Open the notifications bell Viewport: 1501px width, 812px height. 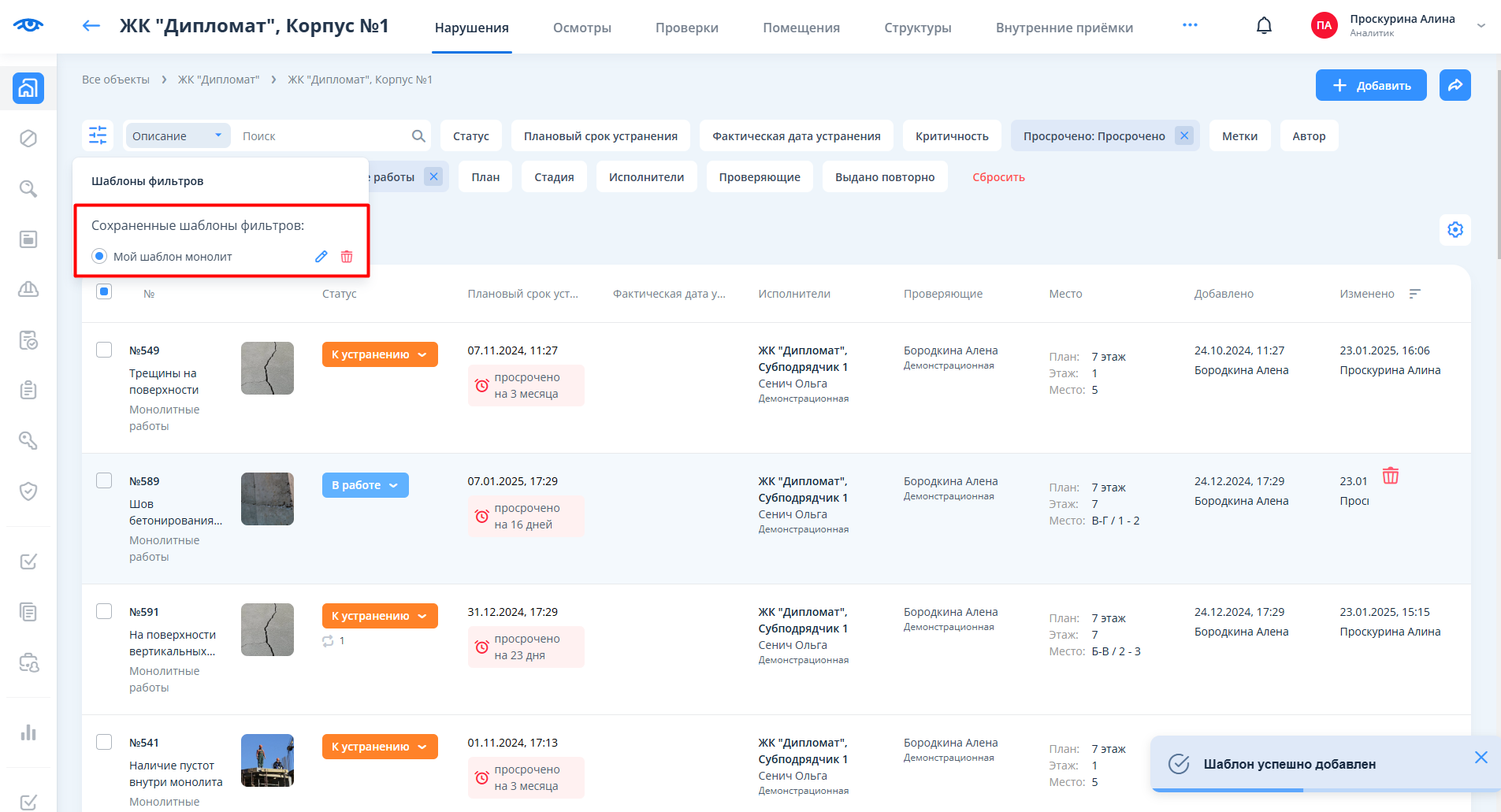click(x=1264, y=26)
